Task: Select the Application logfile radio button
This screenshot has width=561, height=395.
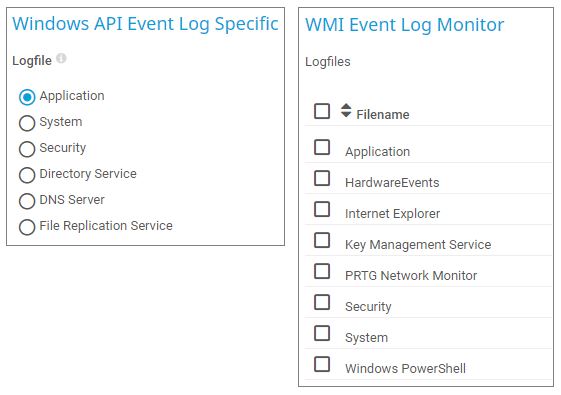Action: coord(27,97)
